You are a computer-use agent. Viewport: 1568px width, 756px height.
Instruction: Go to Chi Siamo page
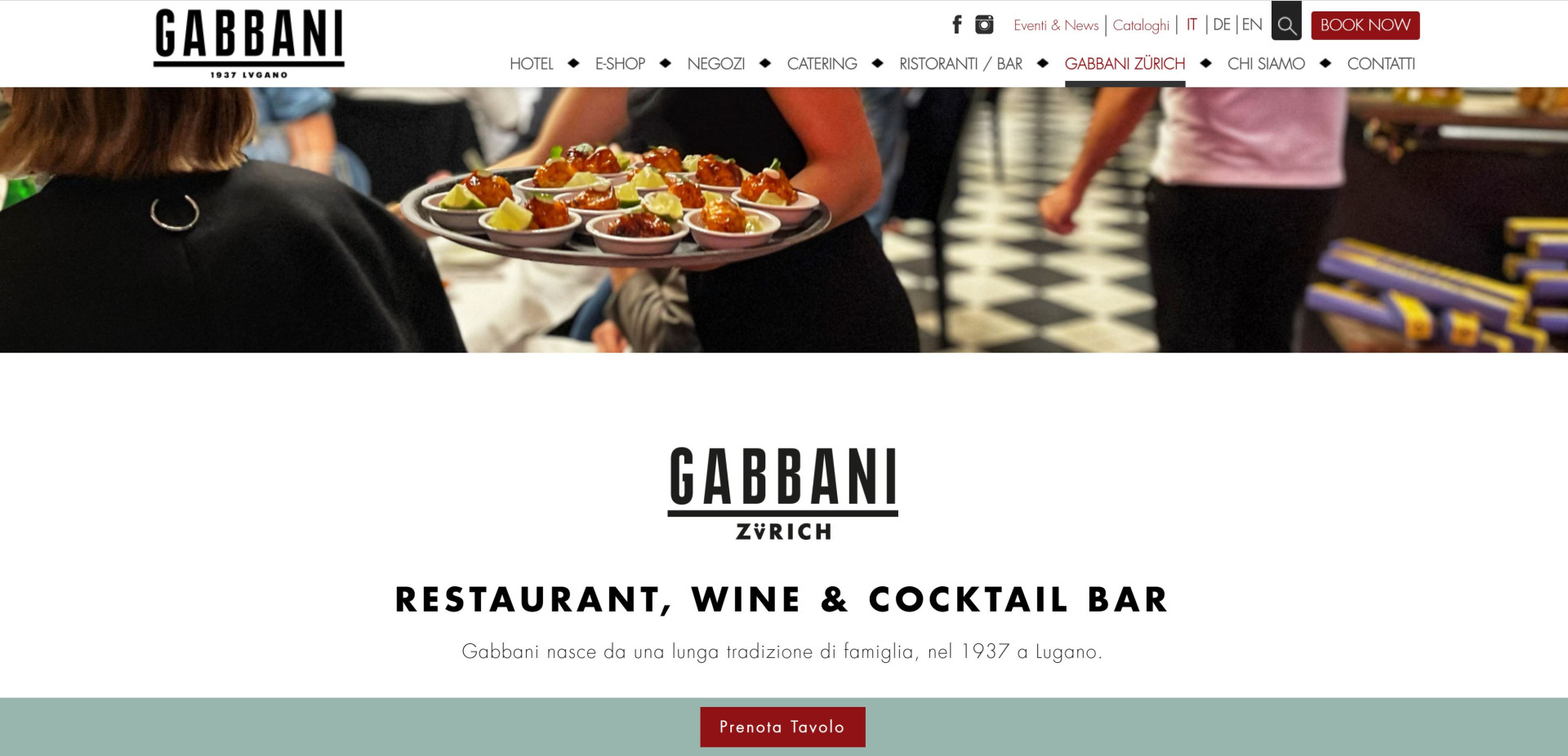(x=1266, y=64)
